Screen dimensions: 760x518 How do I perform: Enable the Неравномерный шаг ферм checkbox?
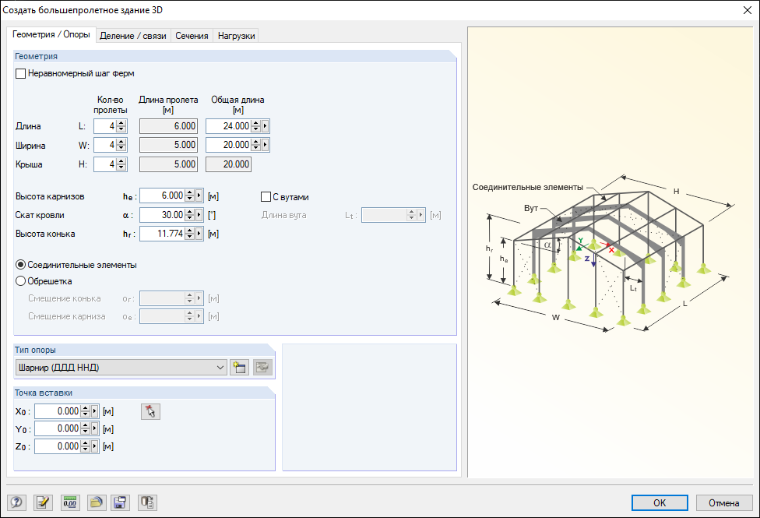(20, 74)
